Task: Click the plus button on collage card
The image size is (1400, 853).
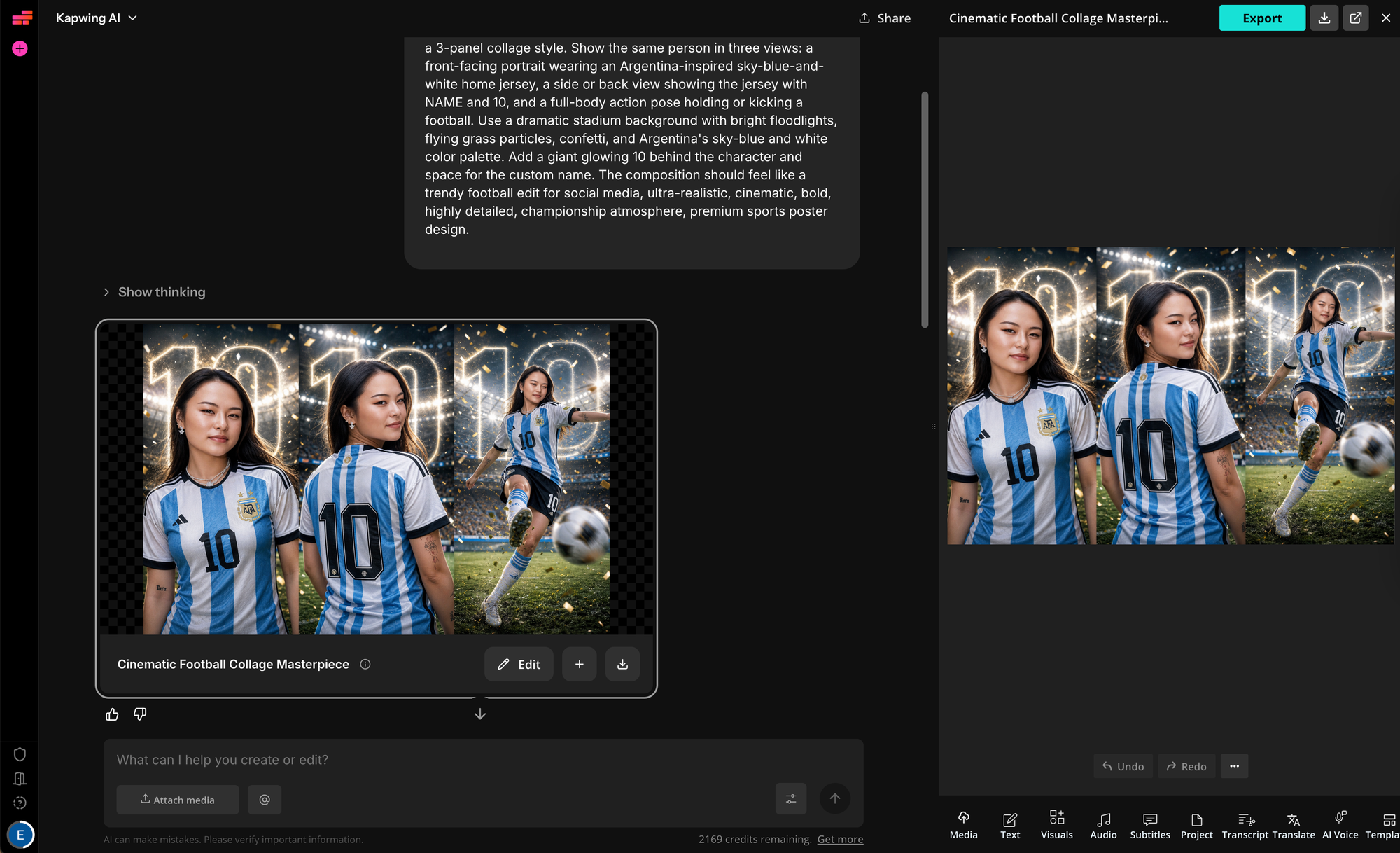Action: pos(580,664)
